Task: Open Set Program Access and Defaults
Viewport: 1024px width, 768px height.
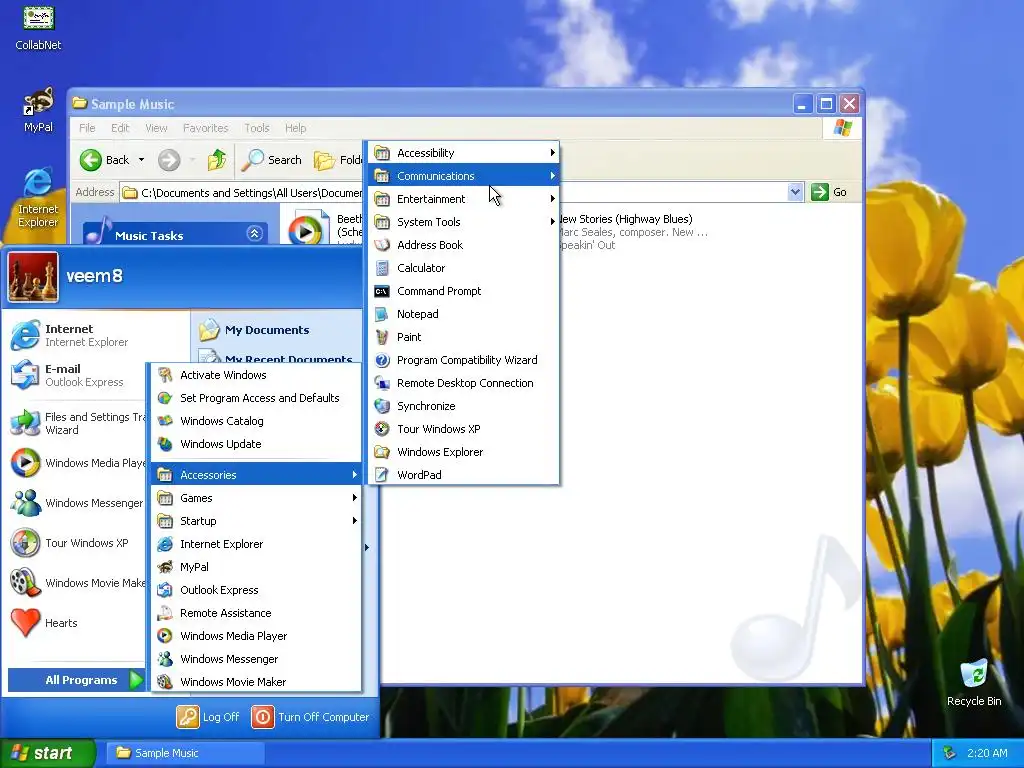Action: tap(256, 398)
